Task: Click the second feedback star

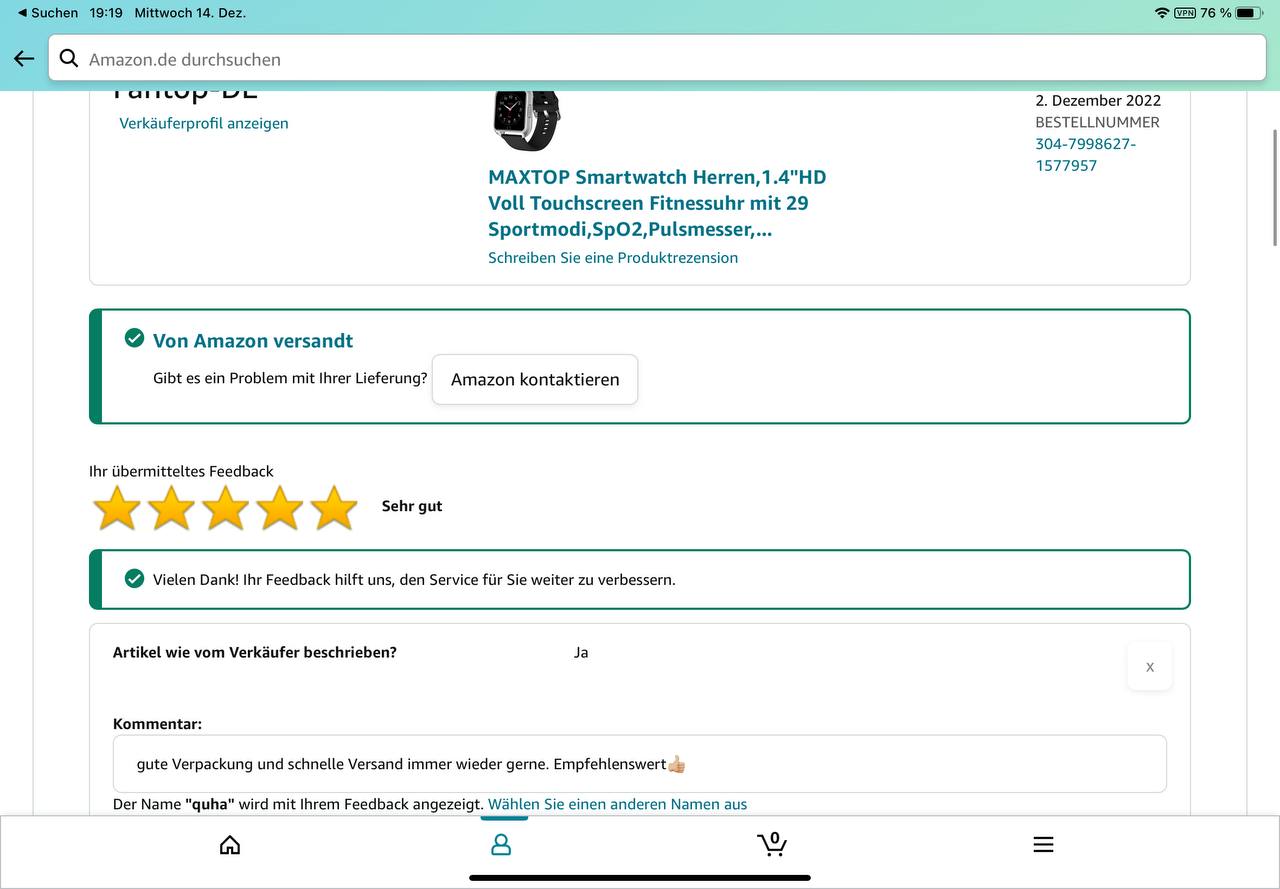Action: [x=172, y=507]
